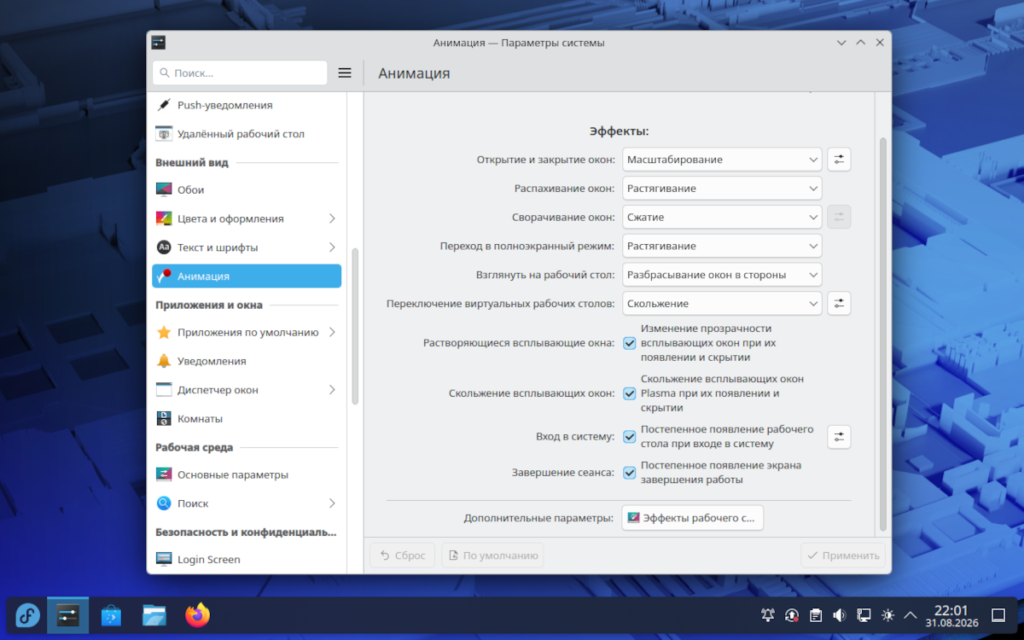Click the Анимация page vertical scrollbar
The height and width of the screenshot is (640, 1024).
click(x=883, y=334)
